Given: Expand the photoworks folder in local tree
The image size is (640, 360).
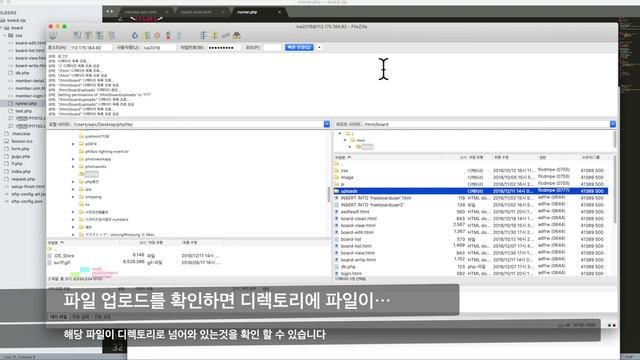Looking at the screenshot, I should 73,167.
